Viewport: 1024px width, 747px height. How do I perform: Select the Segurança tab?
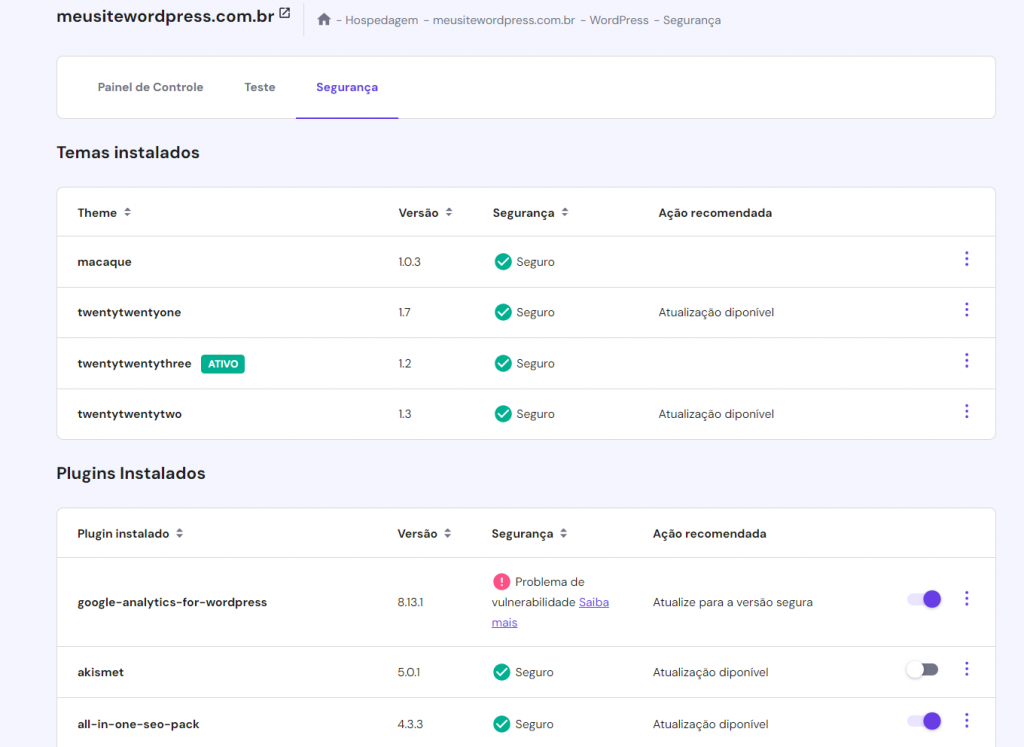(347, 87)
